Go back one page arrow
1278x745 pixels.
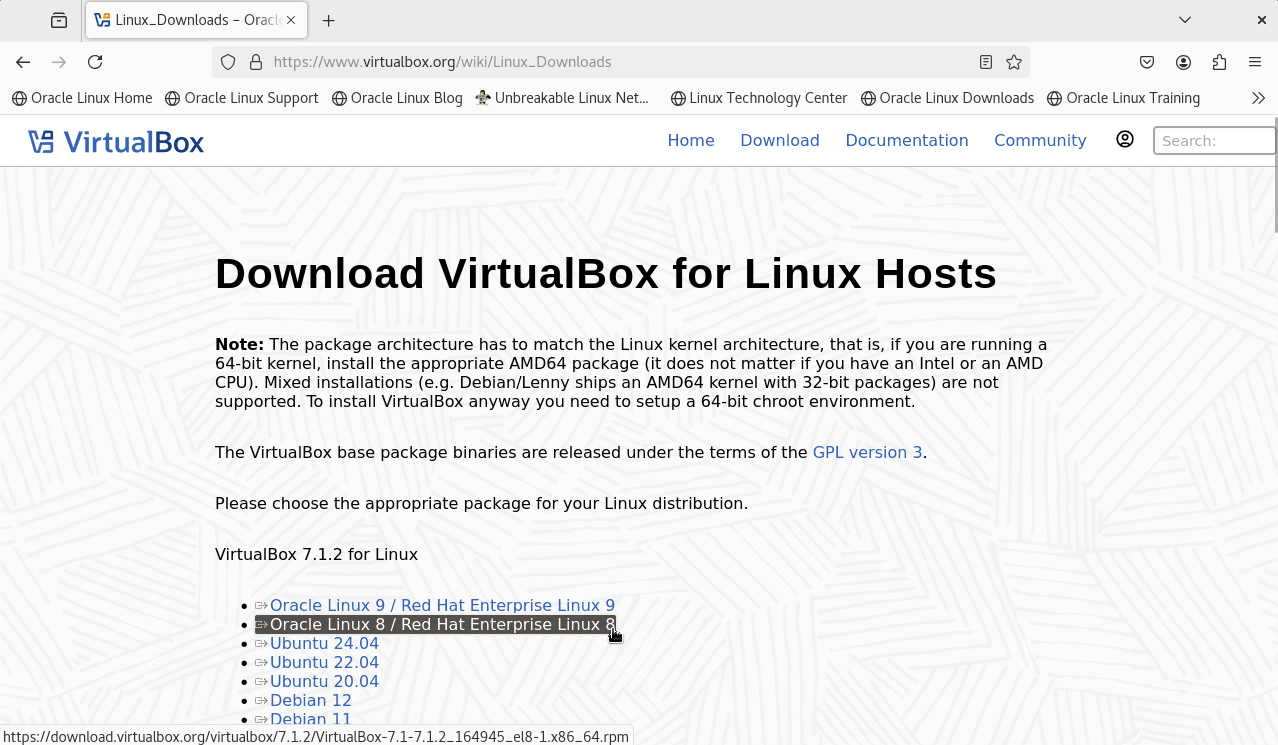(x=23, y=62)
